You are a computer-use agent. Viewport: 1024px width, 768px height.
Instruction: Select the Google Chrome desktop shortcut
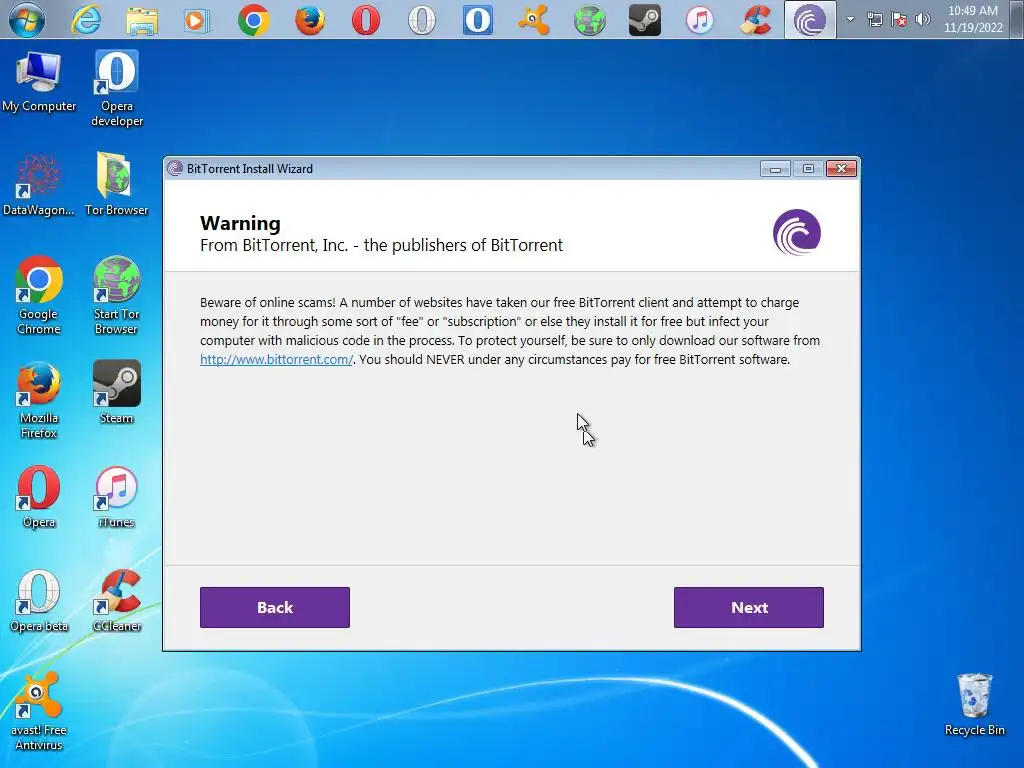point(39,295)
